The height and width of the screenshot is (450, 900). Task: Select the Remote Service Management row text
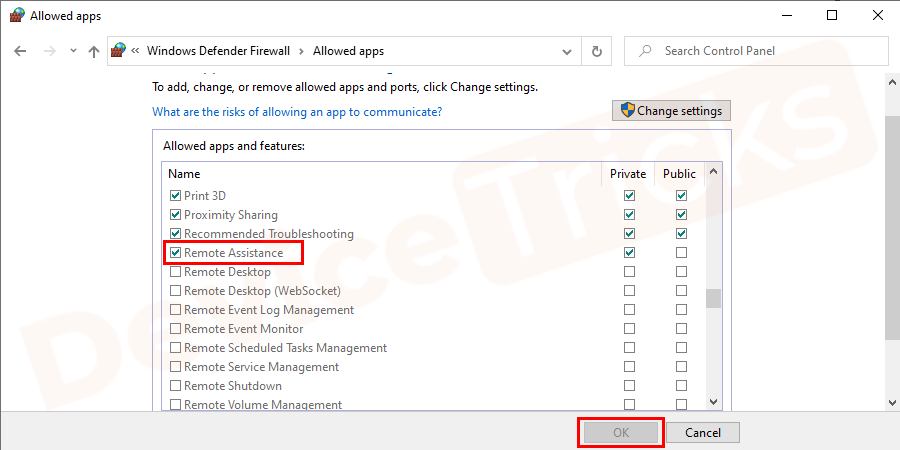(262, 367)
